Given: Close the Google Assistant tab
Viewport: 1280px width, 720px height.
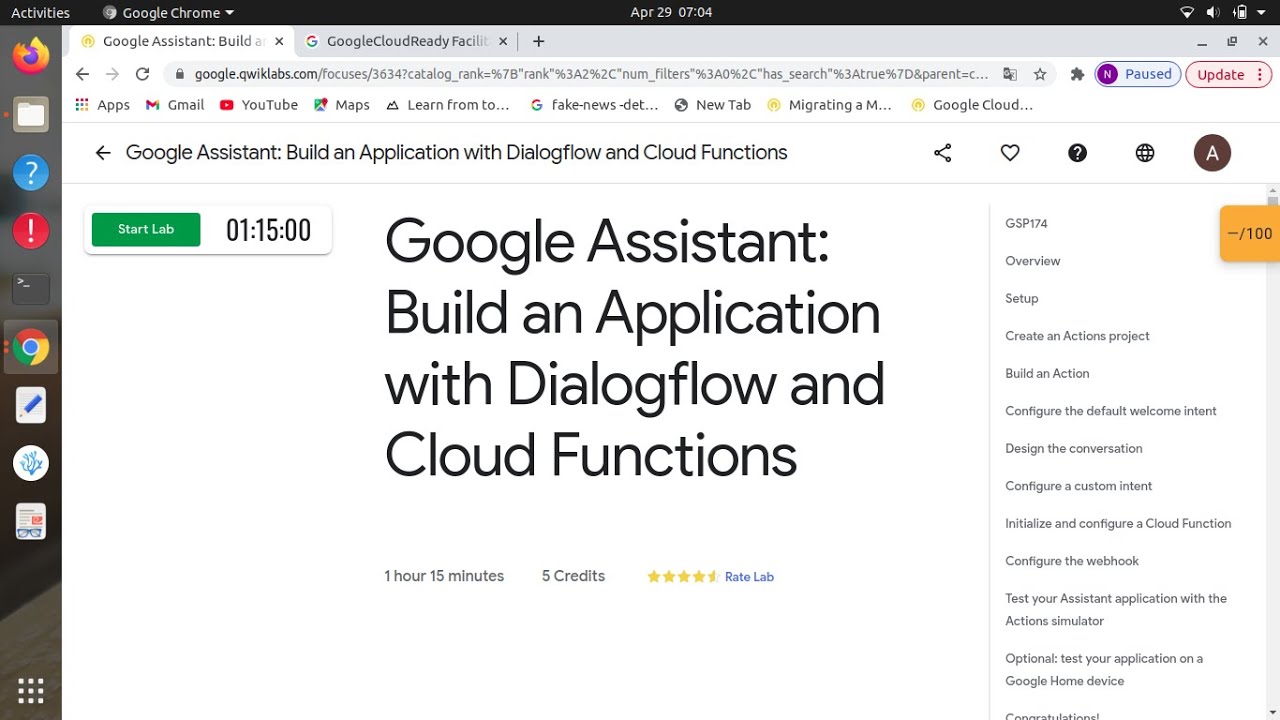Looking at the screenshot, I should pyautogui.click(x=279, y=41).
